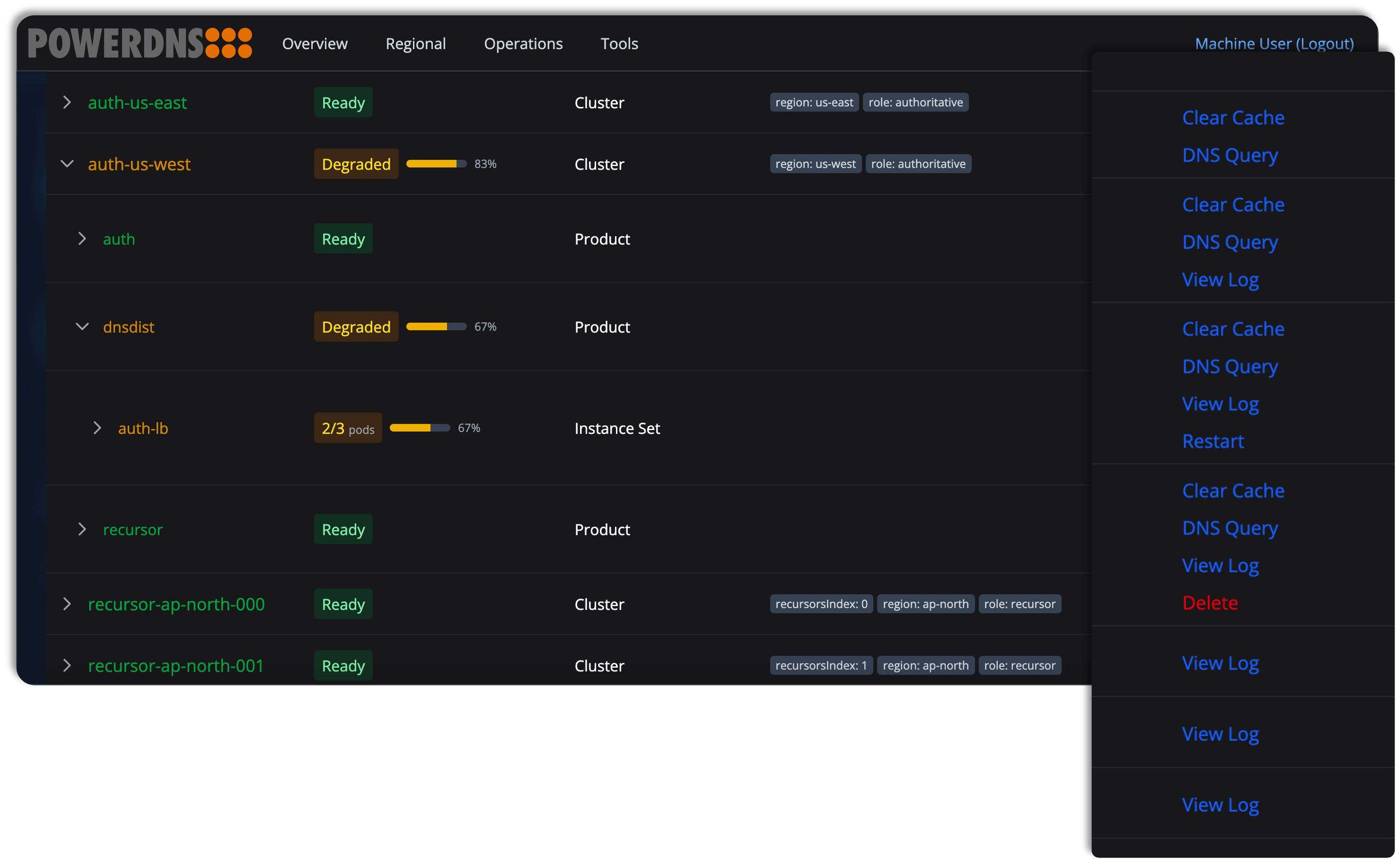Open the Tools menu
The height and width of the screenshot is (864, 1400).
(x=619, y=43)
